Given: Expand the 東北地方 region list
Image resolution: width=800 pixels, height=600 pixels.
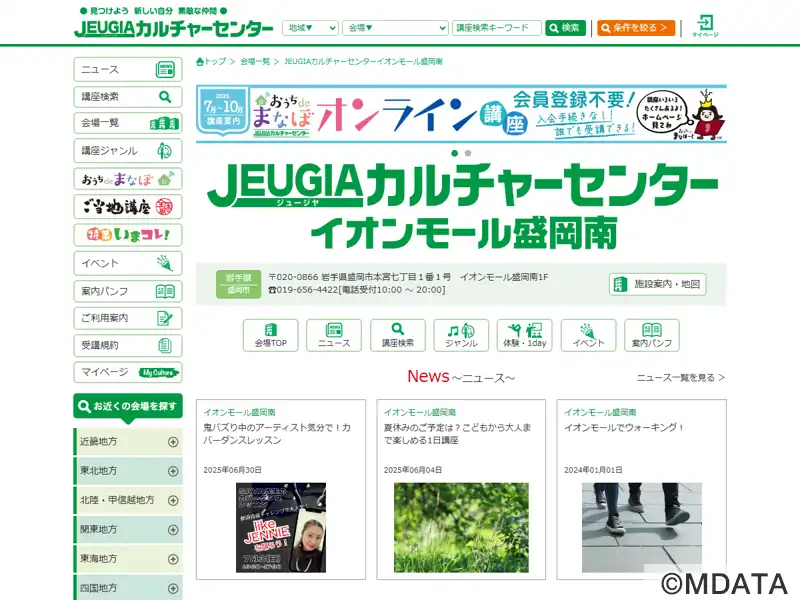Looking at the screenshot, I should [x=128, y=471].
